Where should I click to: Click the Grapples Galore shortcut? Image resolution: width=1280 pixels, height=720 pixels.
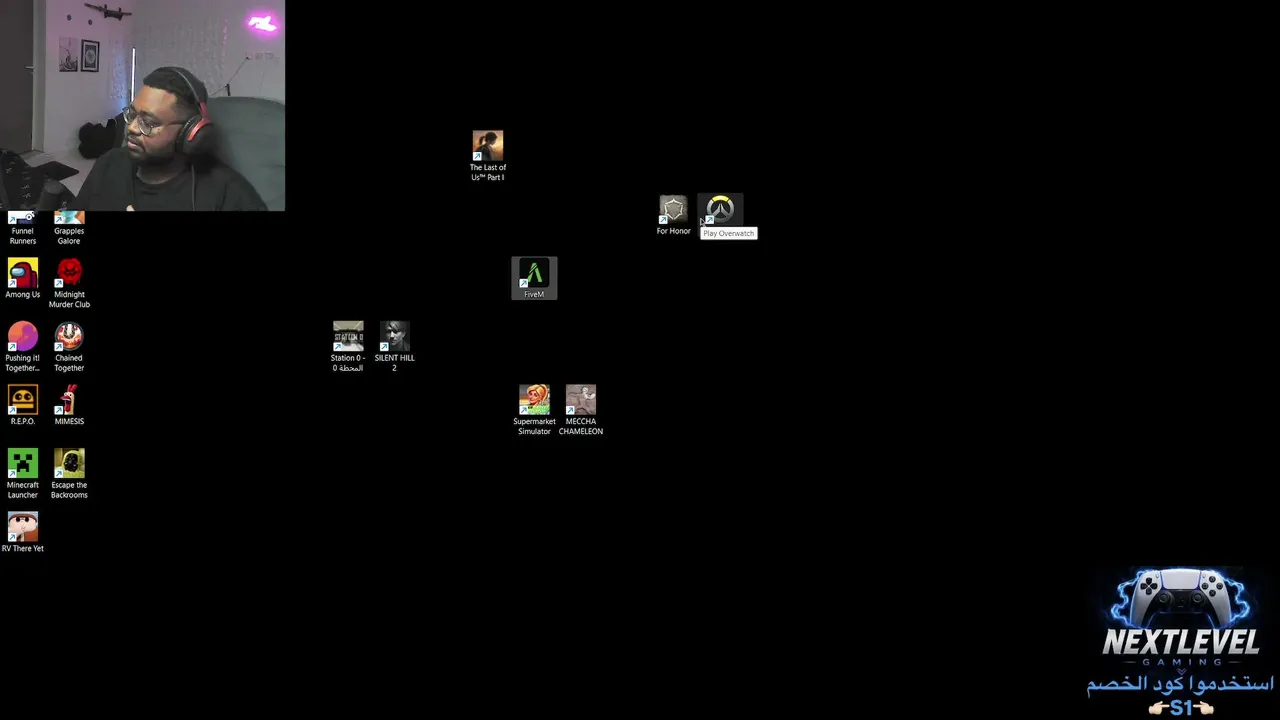point(69,229)
